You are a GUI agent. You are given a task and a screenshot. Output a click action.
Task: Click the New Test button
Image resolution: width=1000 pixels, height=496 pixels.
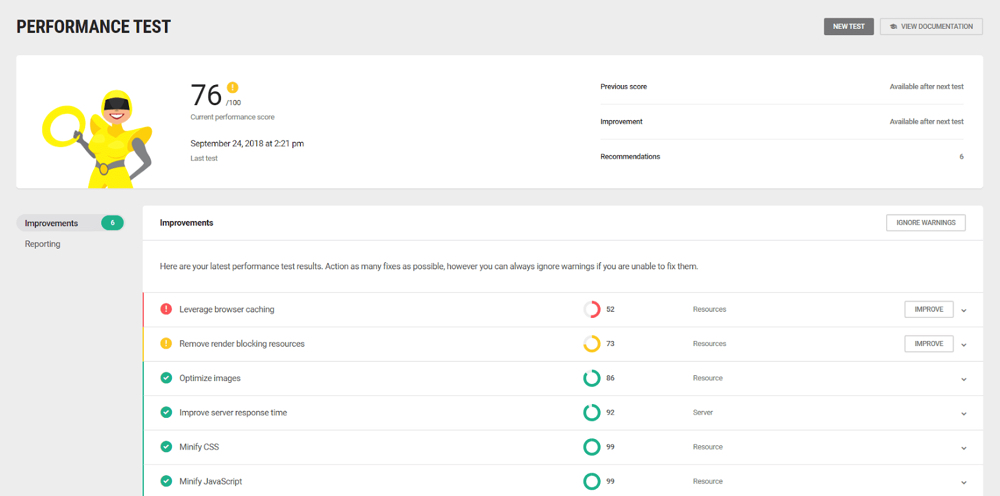(x=848, y=26)
